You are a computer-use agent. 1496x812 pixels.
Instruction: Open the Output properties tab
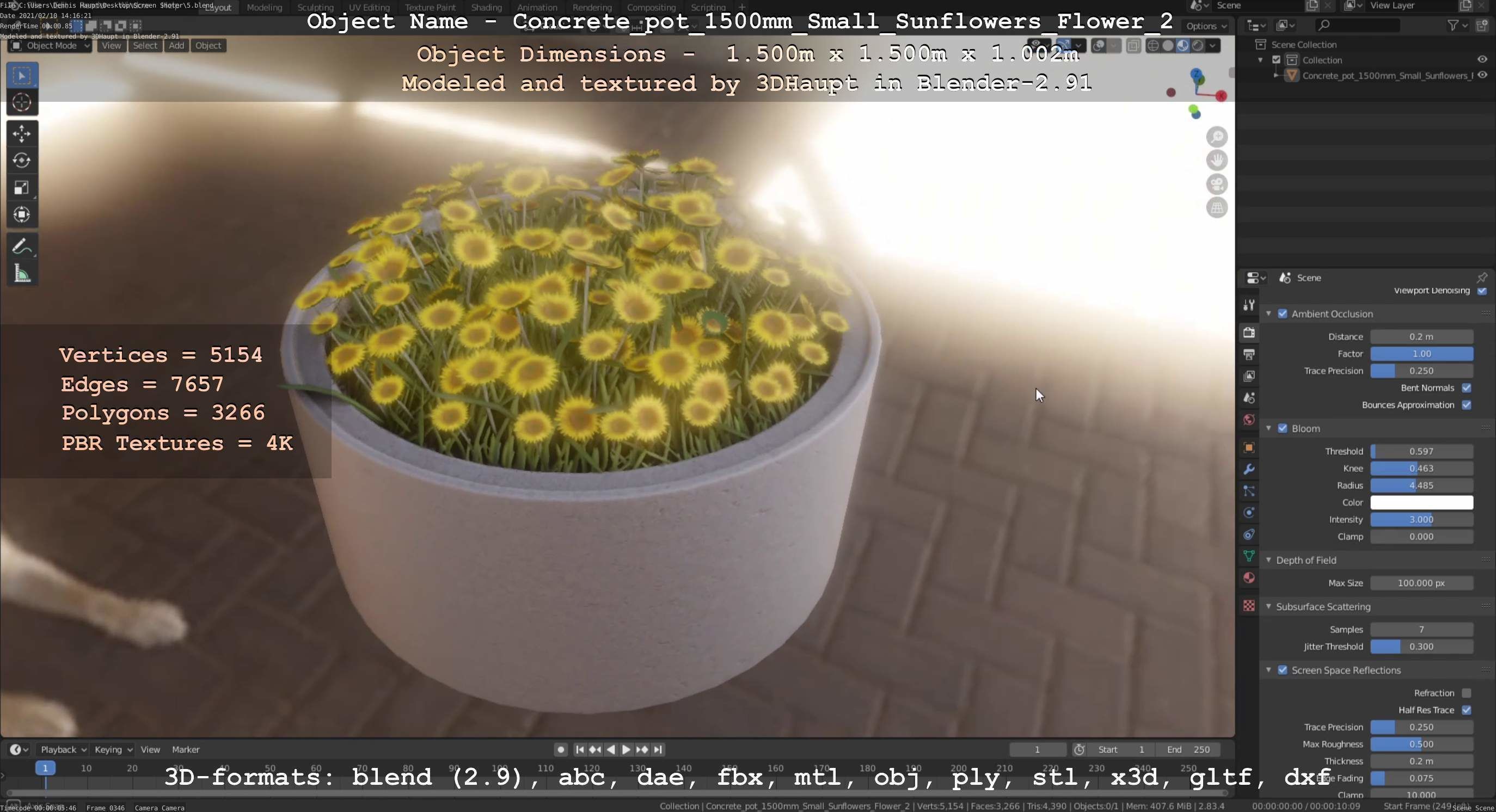[x=1249, y=354]
